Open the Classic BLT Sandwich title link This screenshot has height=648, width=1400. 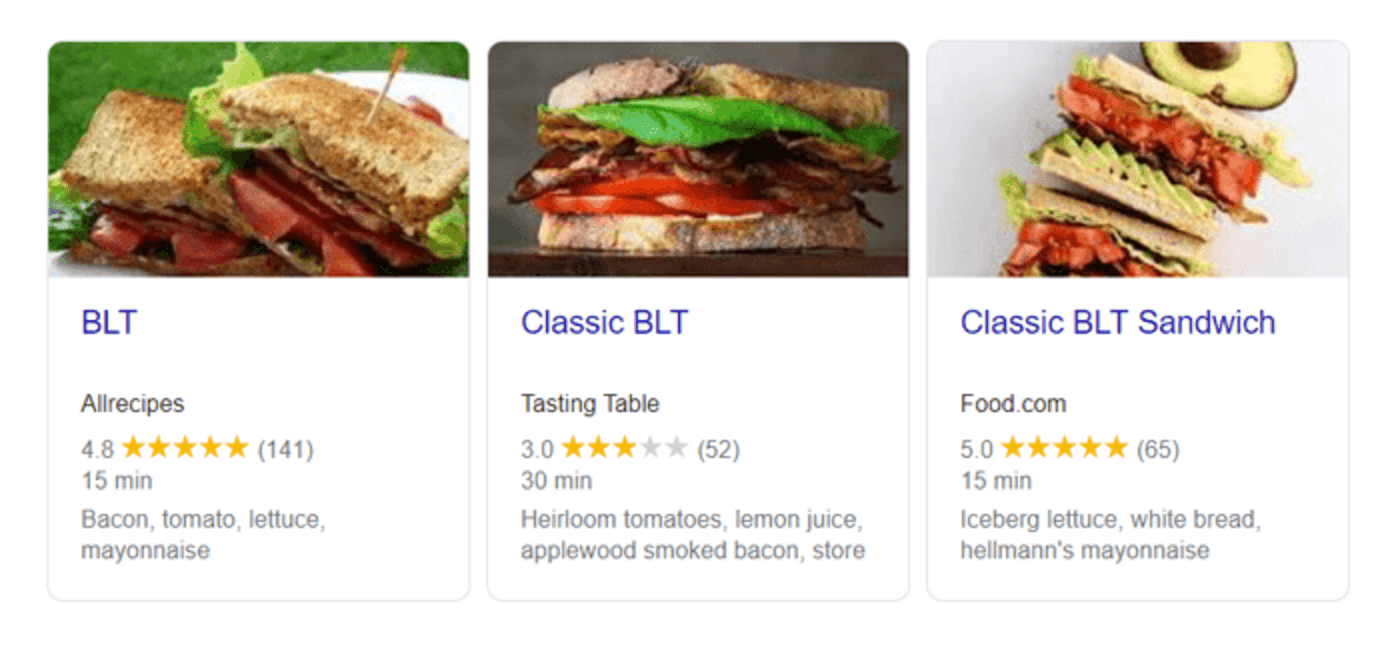pyautogui.click(x=1118, y=323)
